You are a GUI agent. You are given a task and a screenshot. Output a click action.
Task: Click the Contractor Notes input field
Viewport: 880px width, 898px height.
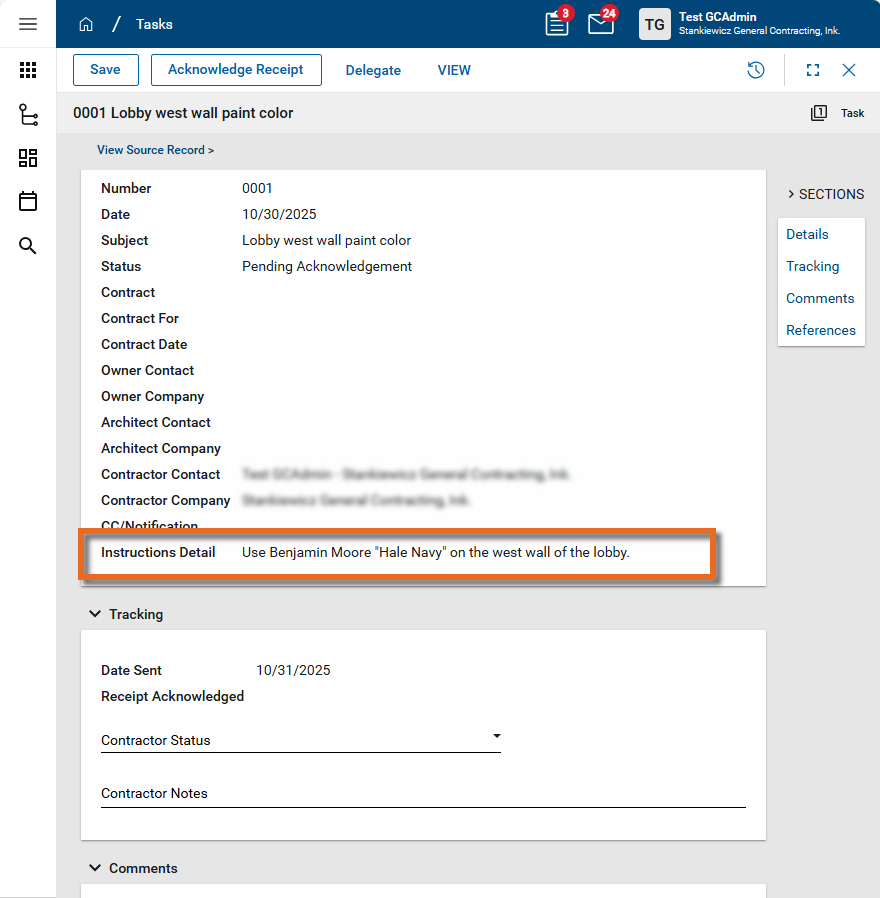[423, 794]
